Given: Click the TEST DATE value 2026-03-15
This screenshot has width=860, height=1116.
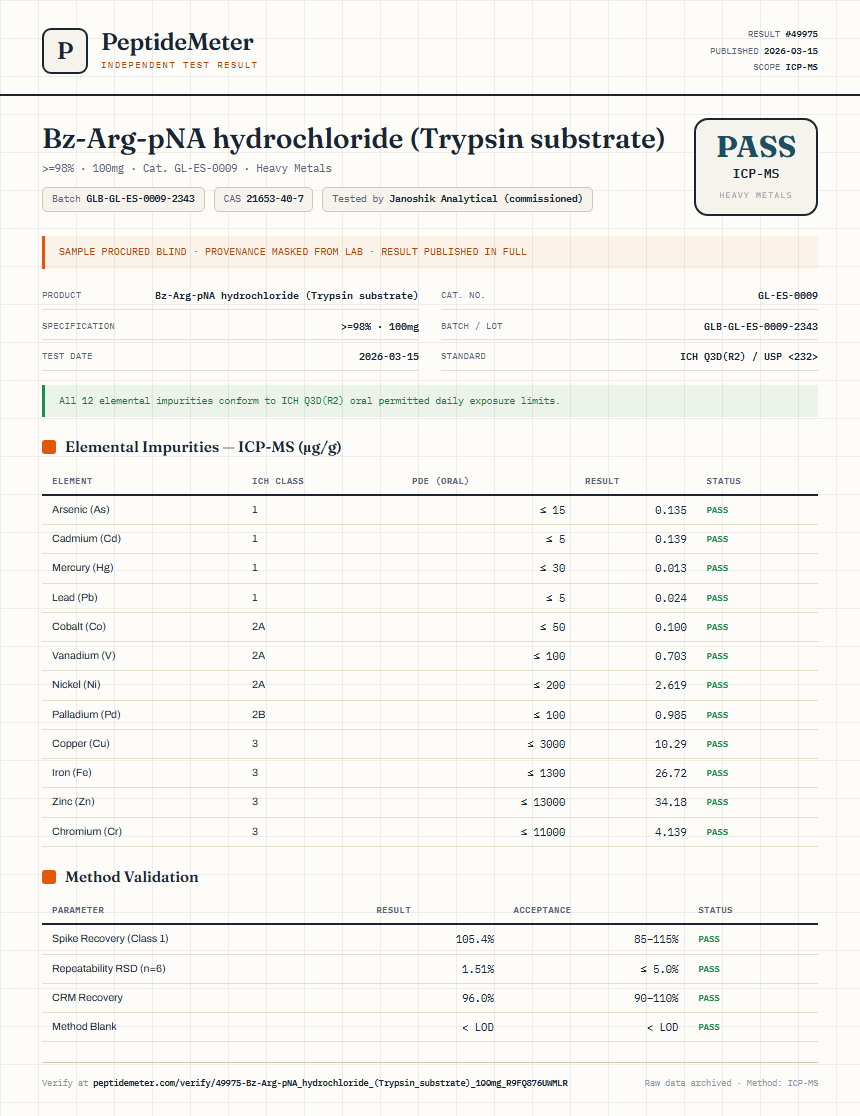Looking at the screenshot, I should pos(389,357).
